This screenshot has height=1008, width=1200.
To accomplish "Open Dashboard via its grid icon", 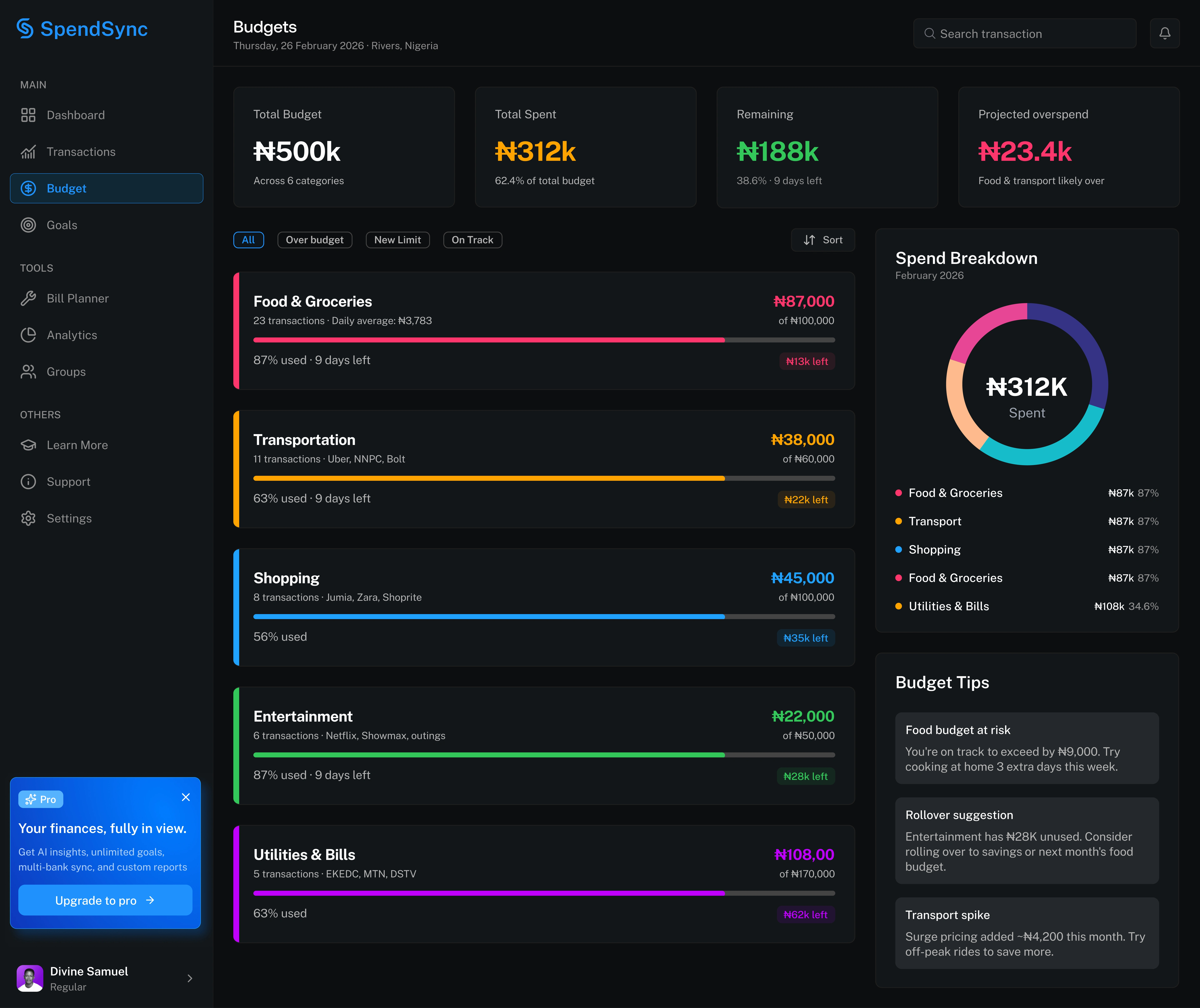I will tap(28, 115).
